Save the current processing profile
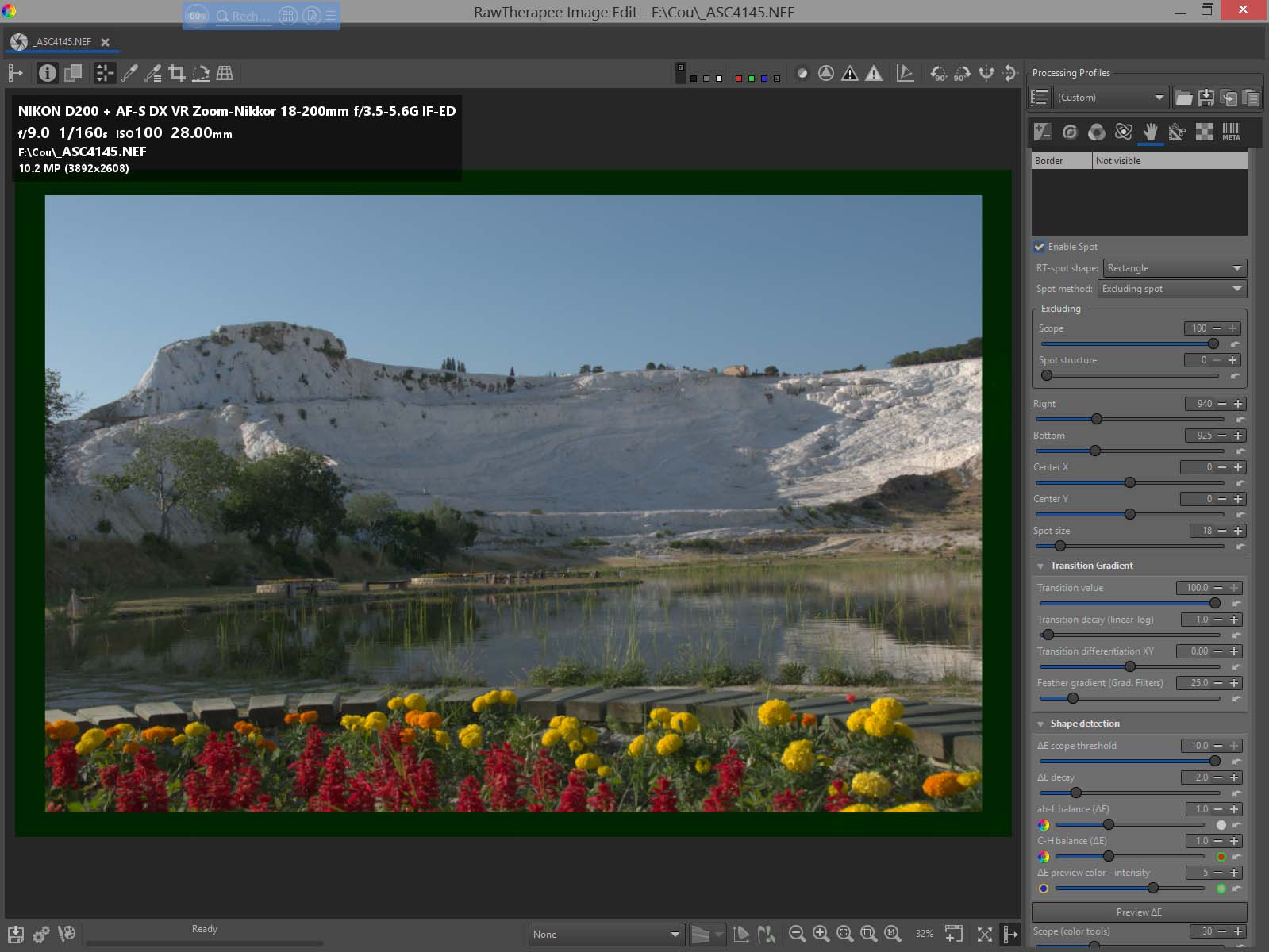Image resolution: width=1269 pixels, height=952 pixels. [x=1206, y=98]
